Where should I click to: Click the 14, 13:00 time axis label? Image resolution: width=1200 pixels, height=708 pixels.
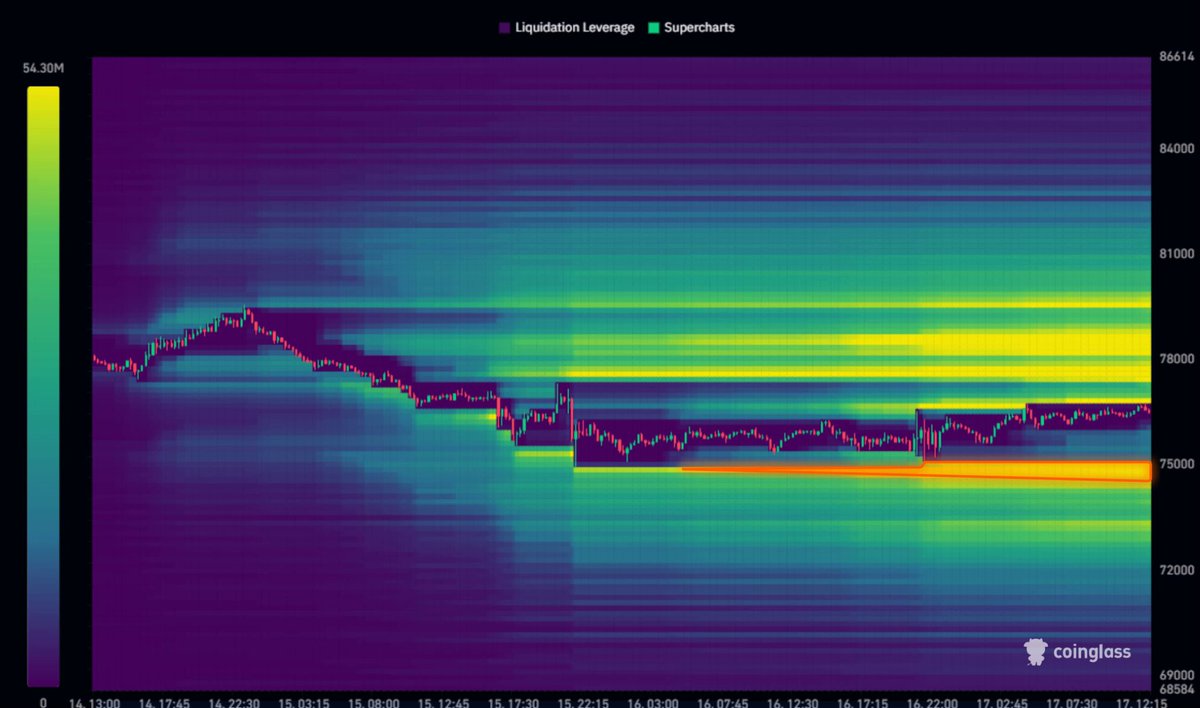[95, 702]
